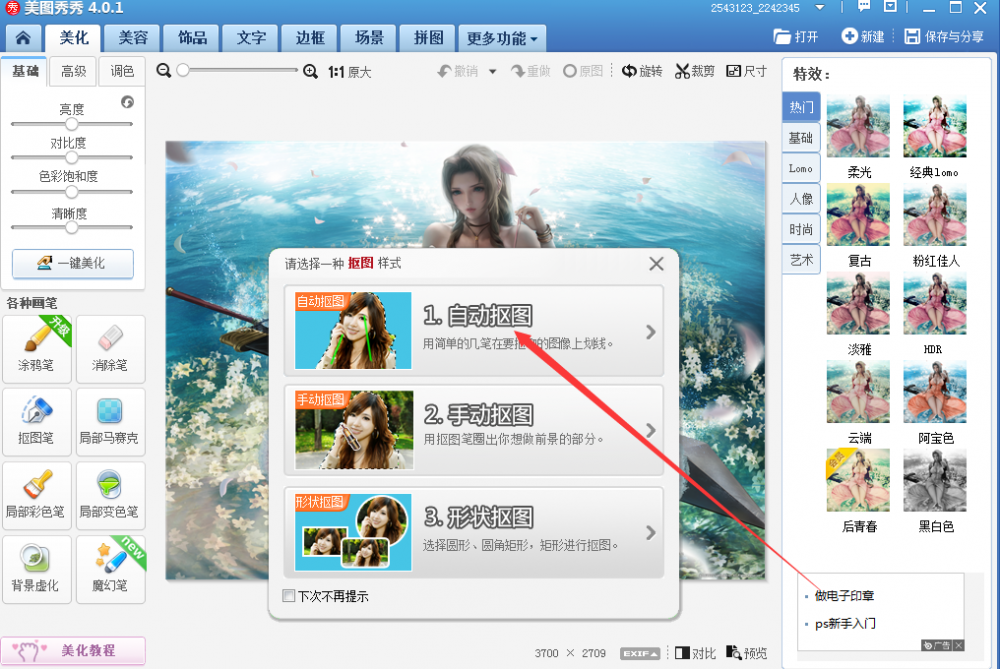Screen dimensions: 1000x669
Task: Open a file with 打开
Action: pyautogui.click(x=796, y=36)
